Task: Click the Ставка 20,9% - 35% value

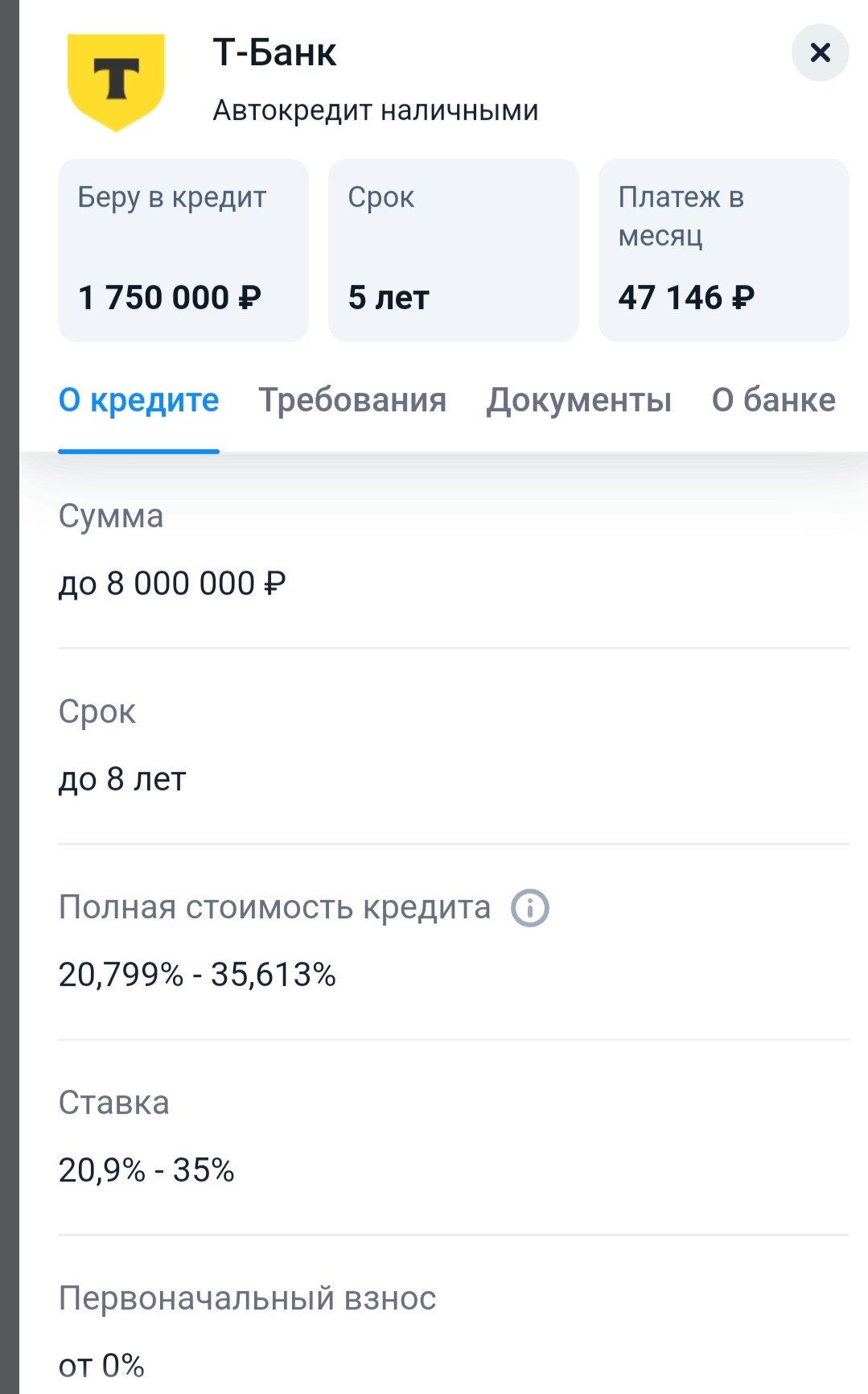Action: [146, 1170]
